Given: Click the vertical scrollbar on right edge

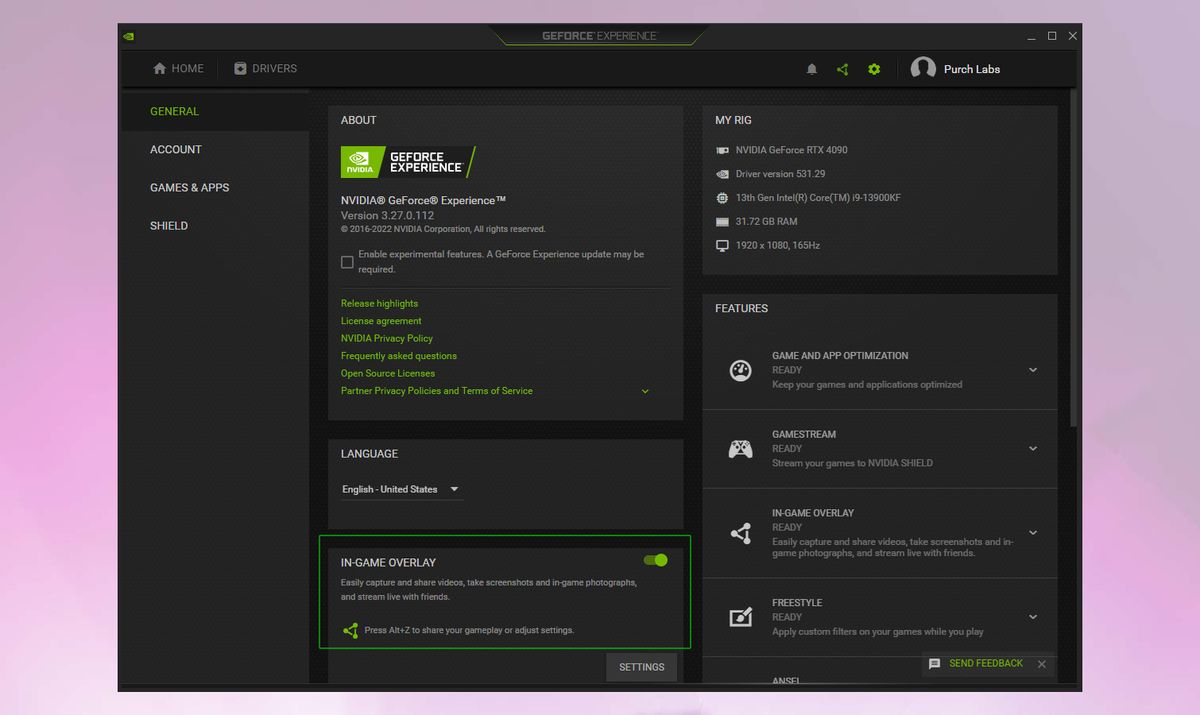Looking at the screenshot, I should pos(1075,260).
